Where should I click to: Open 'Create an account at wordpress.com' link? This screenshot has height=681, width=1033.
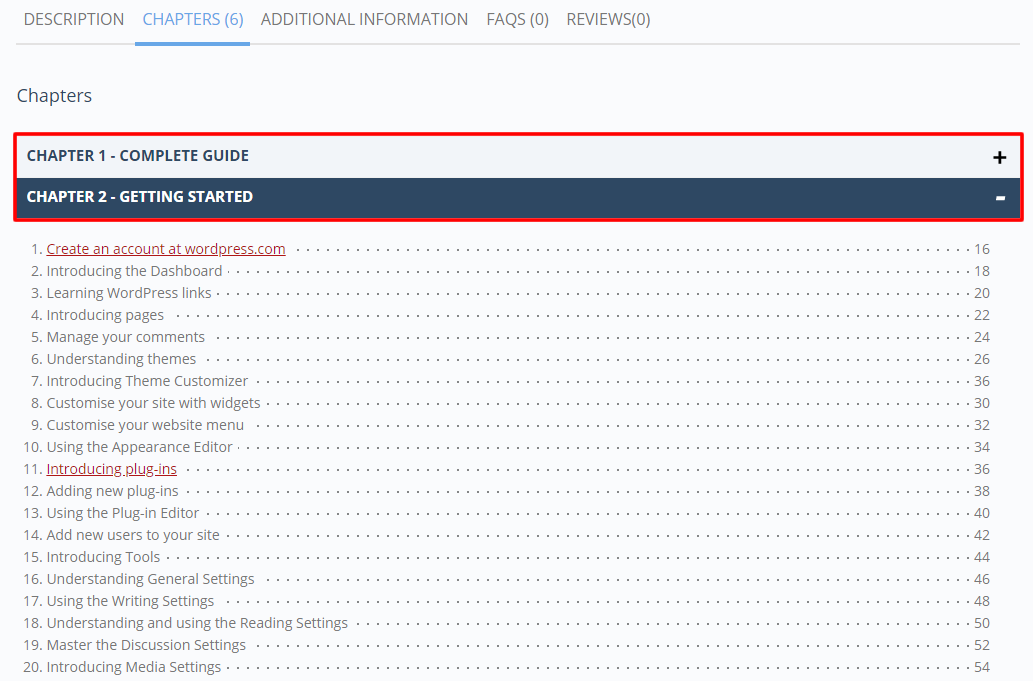pyautogui.click(x=166, y=249)
